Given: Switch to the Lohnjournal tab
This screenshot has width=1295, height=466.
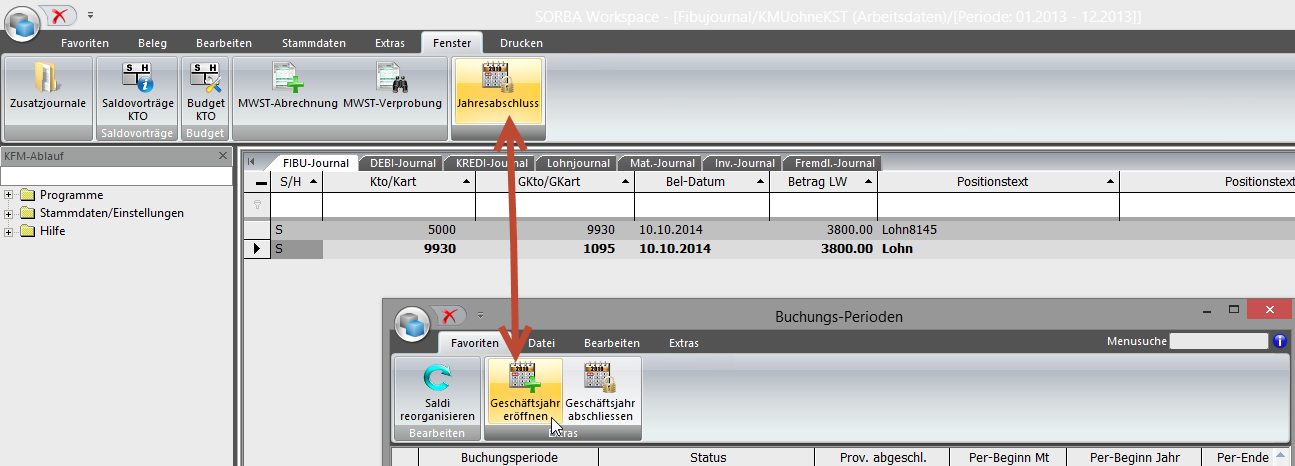Looking at the screenshot, I should coord(578,163).
